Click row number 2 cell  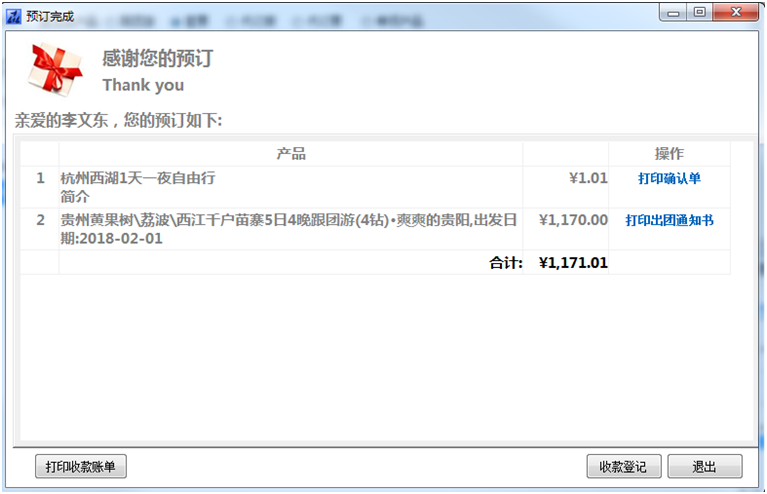click(x=40, y=229)
